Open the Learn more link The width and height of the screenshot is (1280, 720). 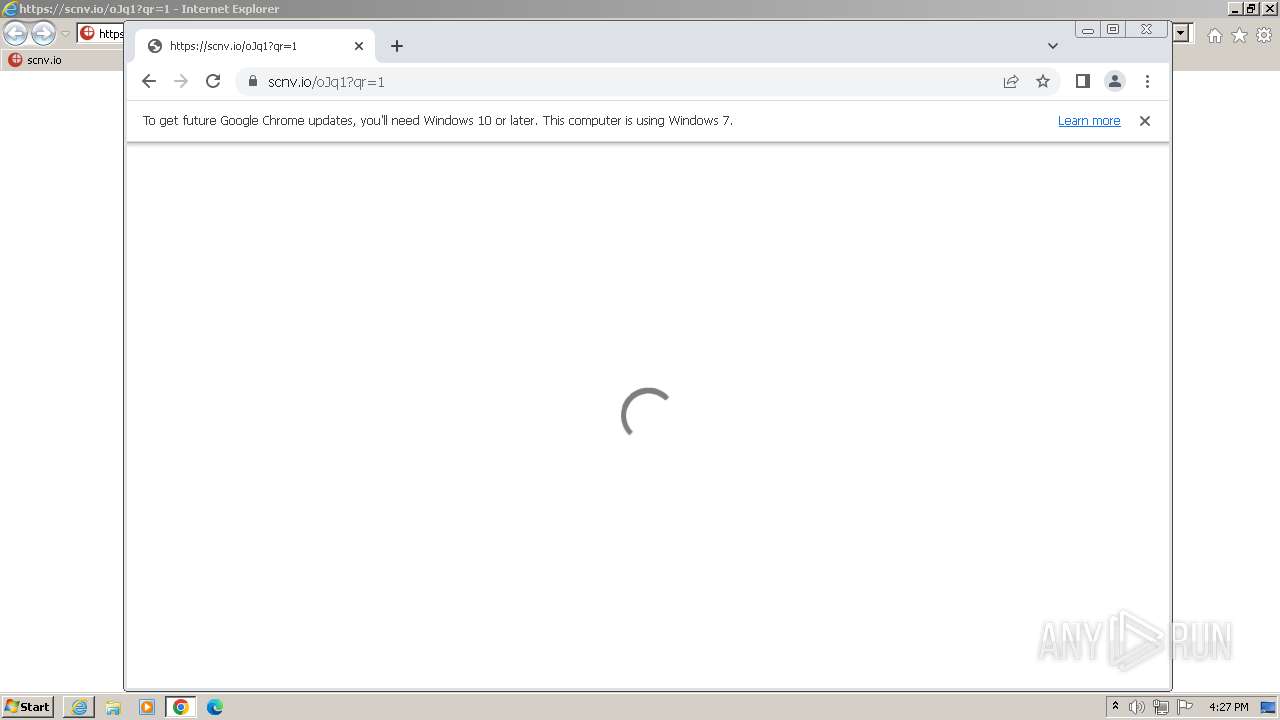[x=1089, y=121]
